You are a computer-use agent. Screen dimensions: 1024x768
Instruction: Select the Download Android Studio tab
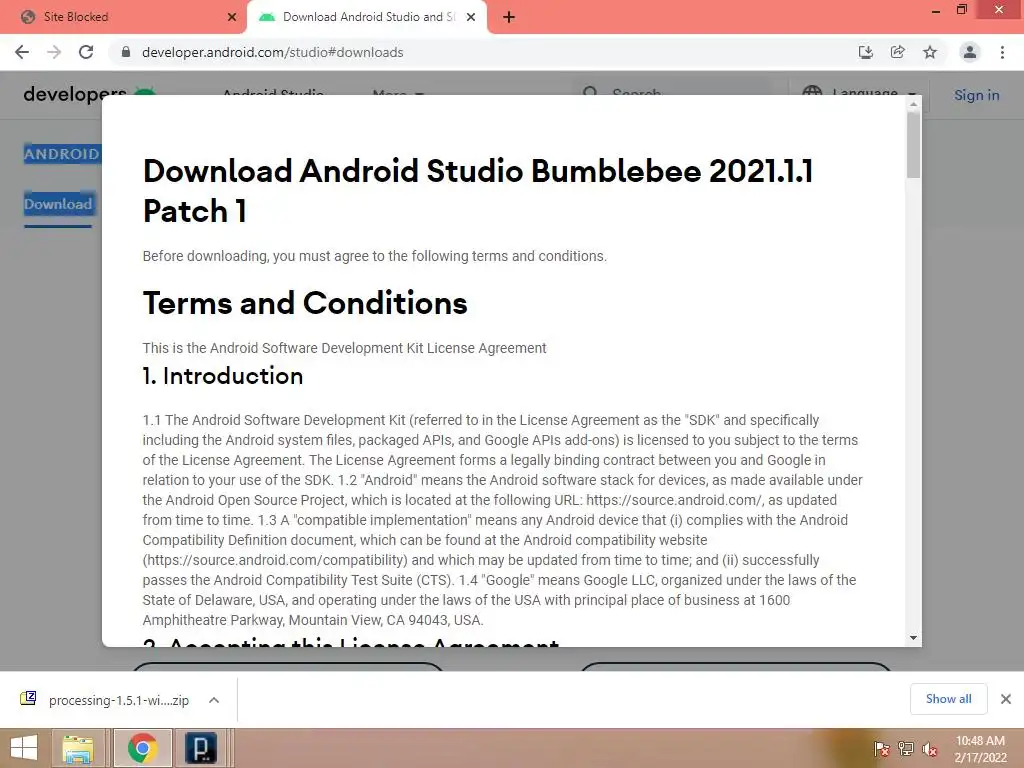368,17
